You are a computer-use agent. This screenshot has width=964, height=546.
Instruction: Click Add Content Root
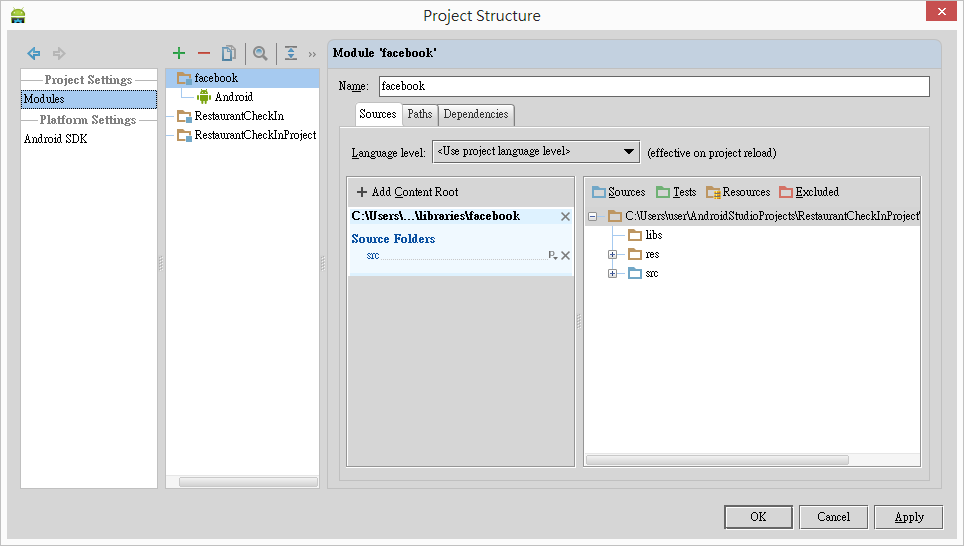pyautogui.click(x=408, y=192)
